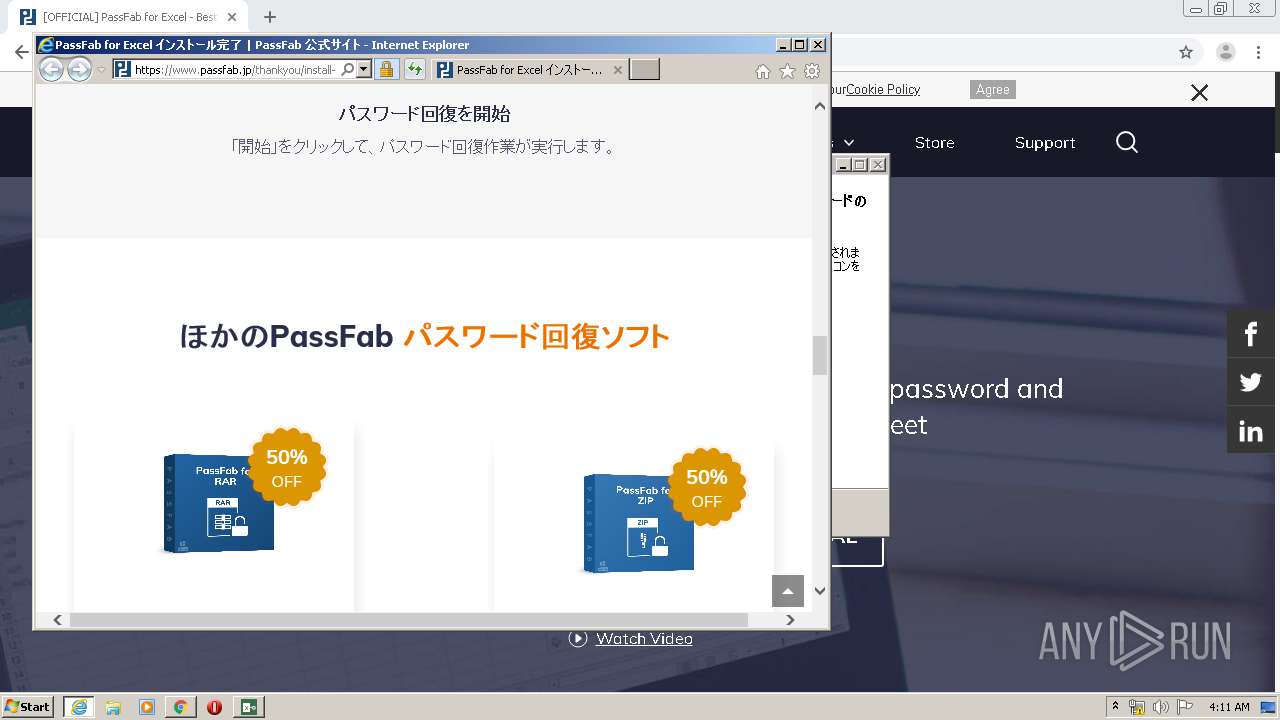1280x720 pixels.
Task: Refresh the page in Internet Explorer
Action: click(x=414, y=69)
